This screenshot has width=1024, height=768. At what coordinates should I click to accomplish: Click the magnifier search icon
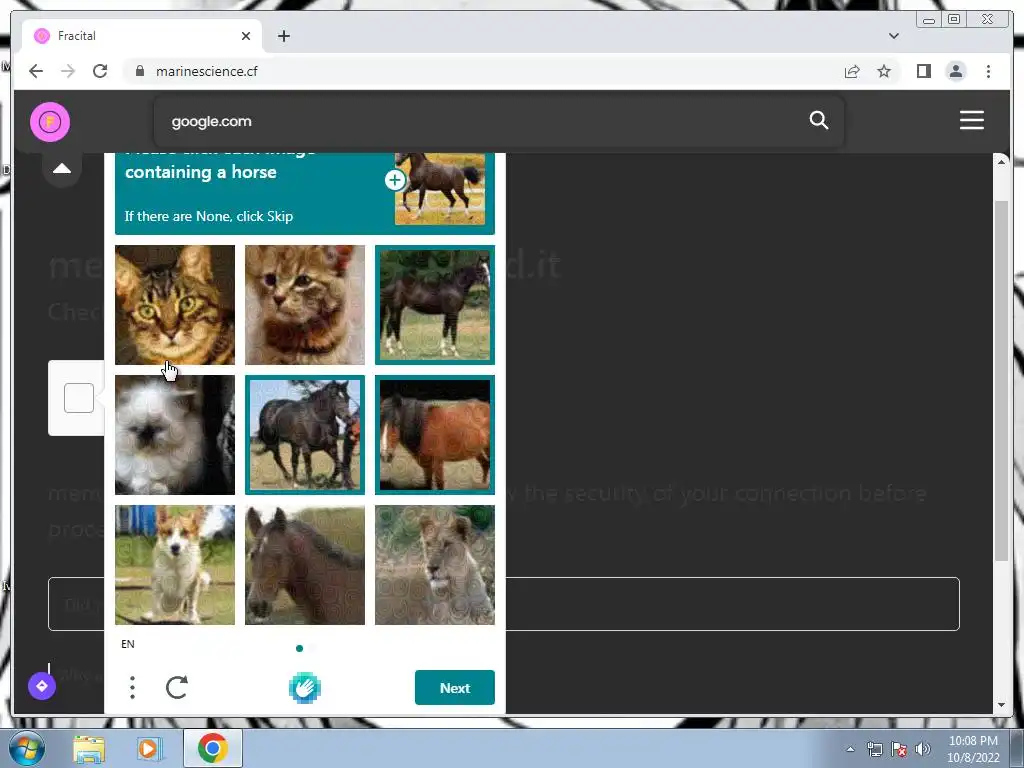[818, 120]
